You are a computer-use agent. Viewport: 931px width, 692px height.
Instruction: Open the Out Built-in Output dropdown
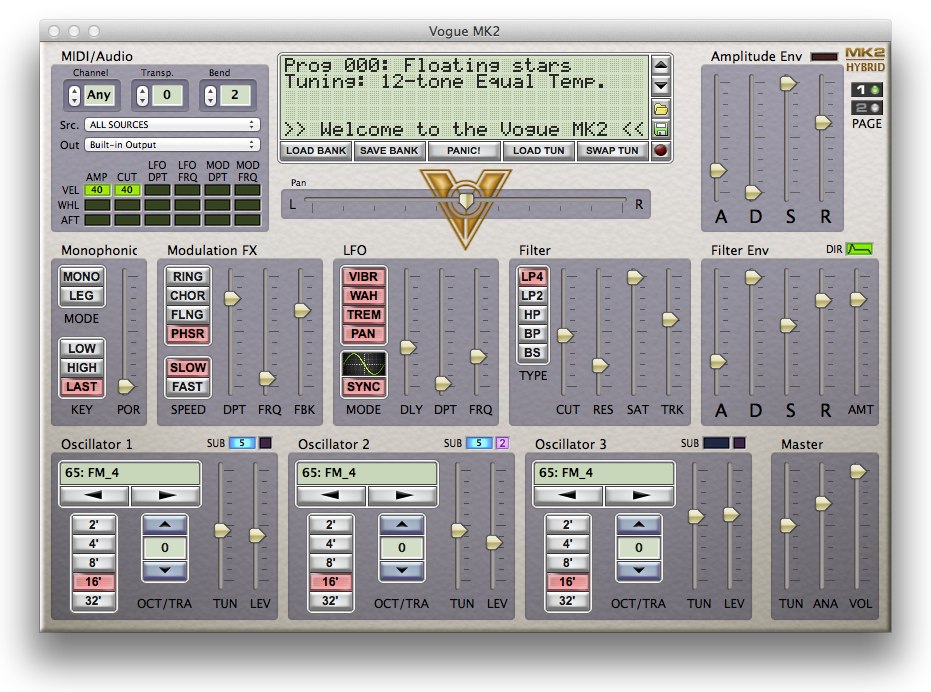[x=172, y=145]
